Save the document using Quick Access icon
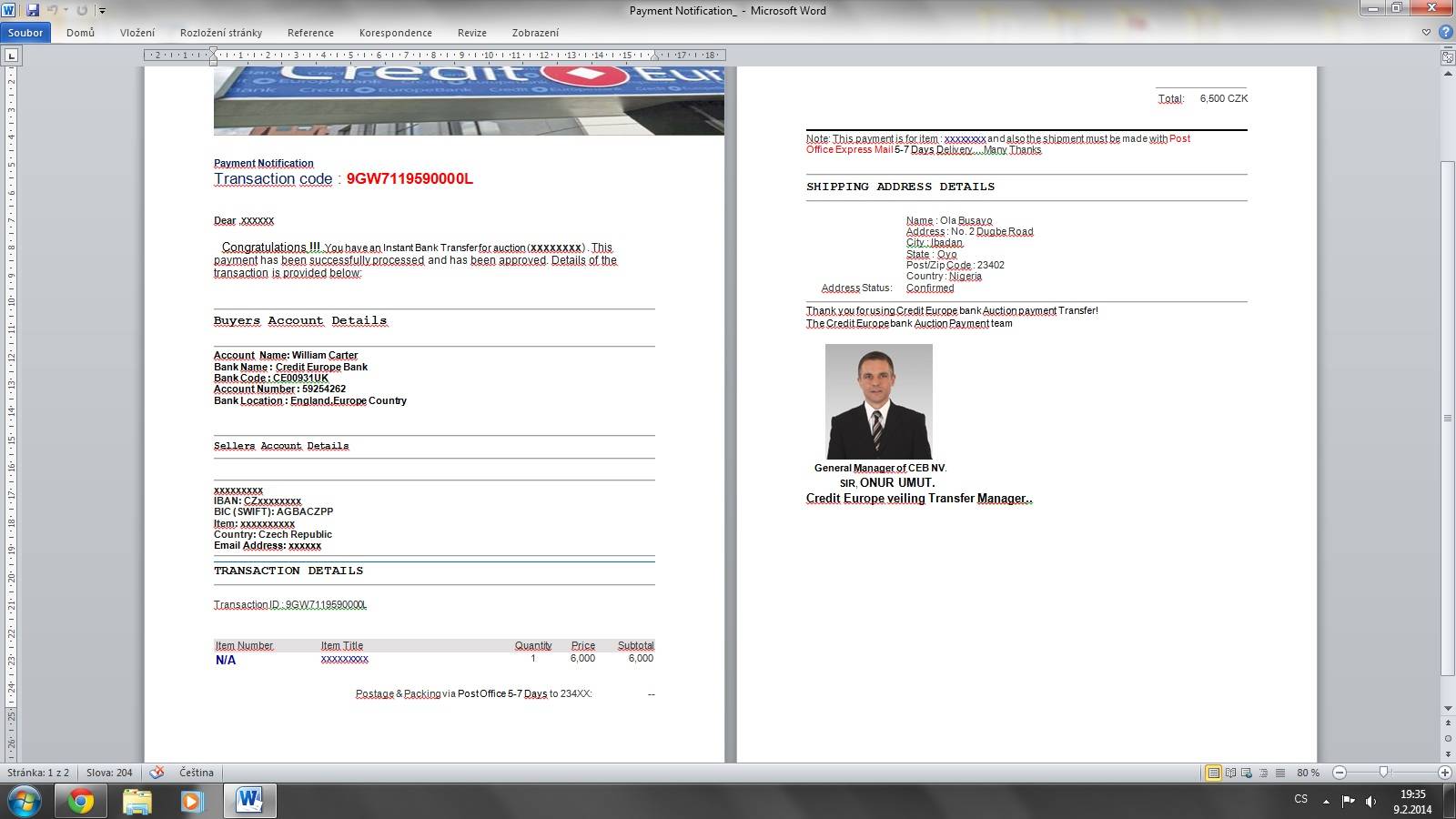The height and width of the screenshot is (819, 1456). pos(33,10)
